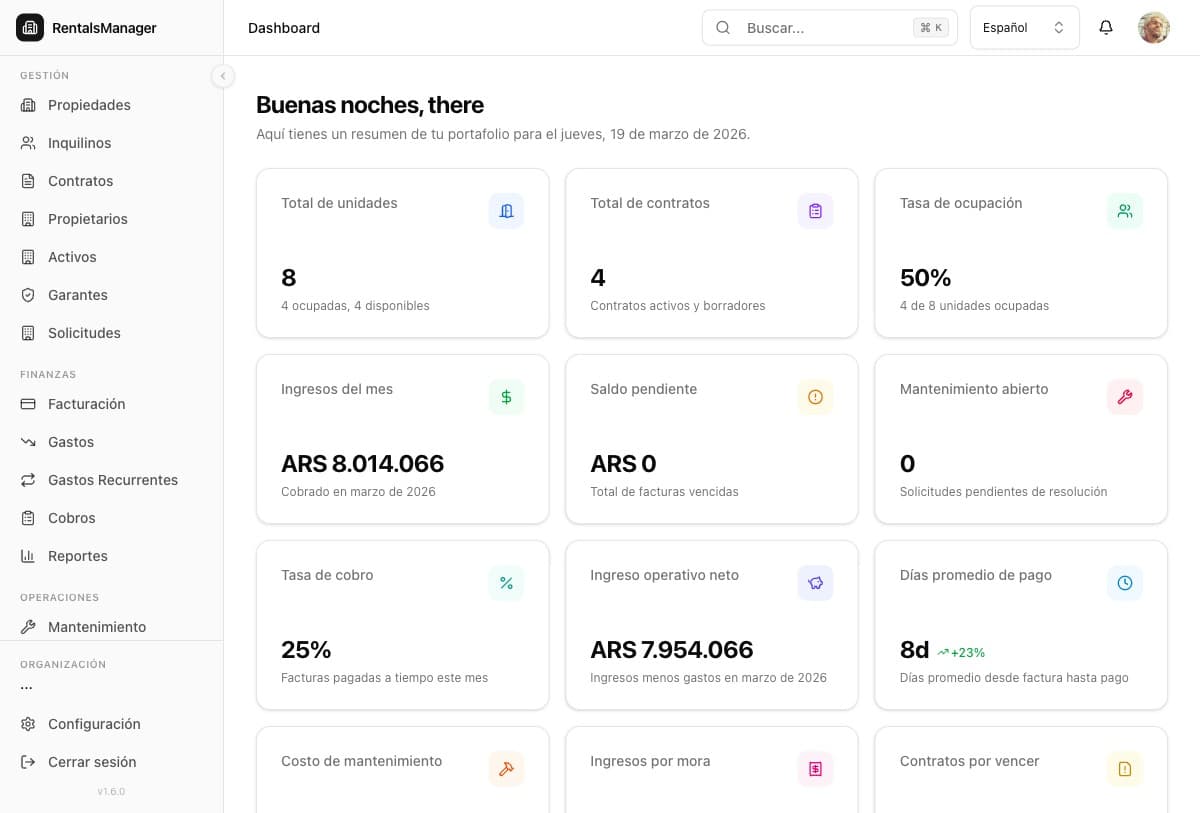The height and width of the screenshot is (813, 1200).
Task: Open the Español language selector
Action: [x=1023, y=27]
